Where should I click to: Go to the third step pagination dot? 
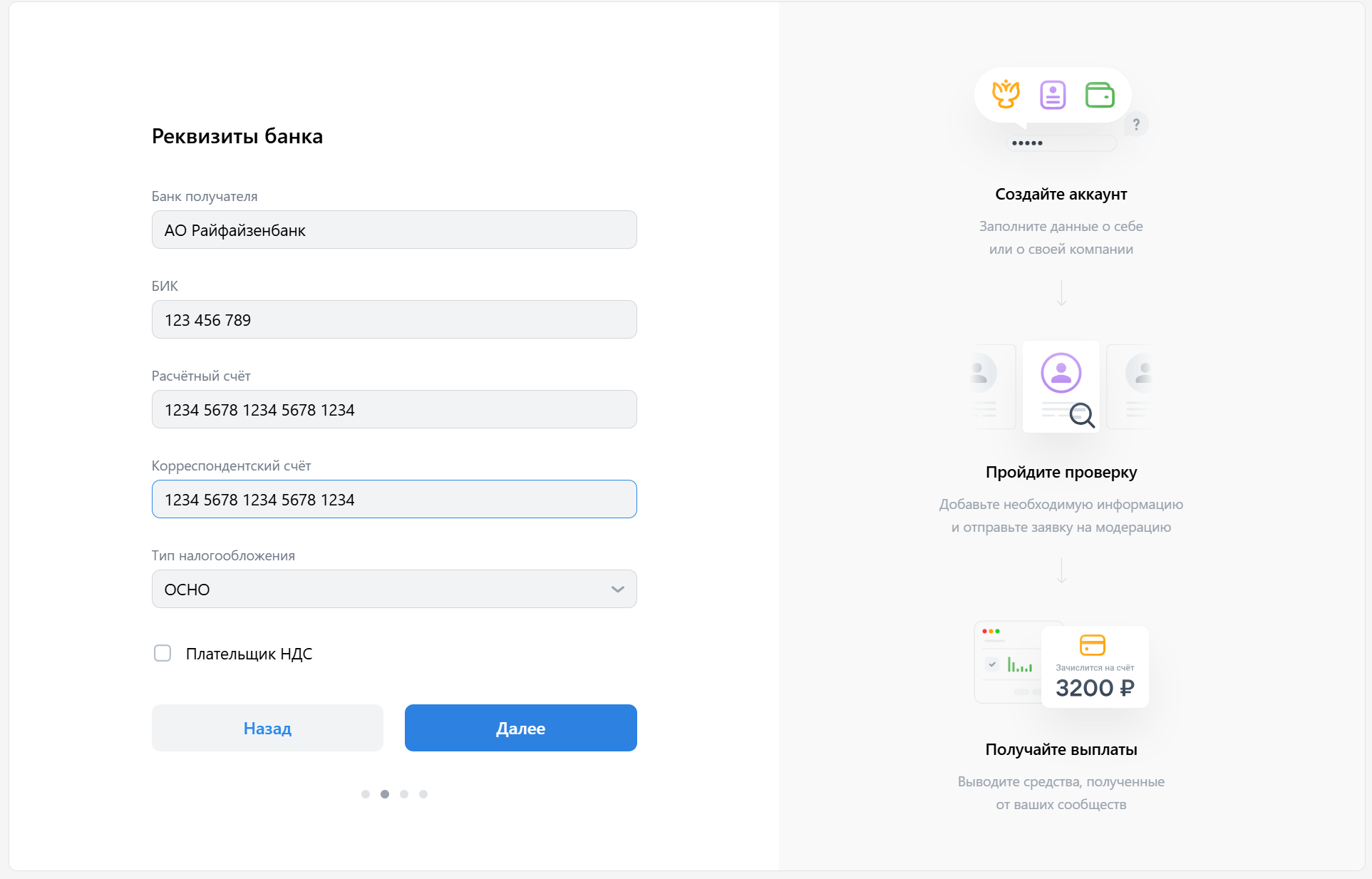[x=404, y=794]
